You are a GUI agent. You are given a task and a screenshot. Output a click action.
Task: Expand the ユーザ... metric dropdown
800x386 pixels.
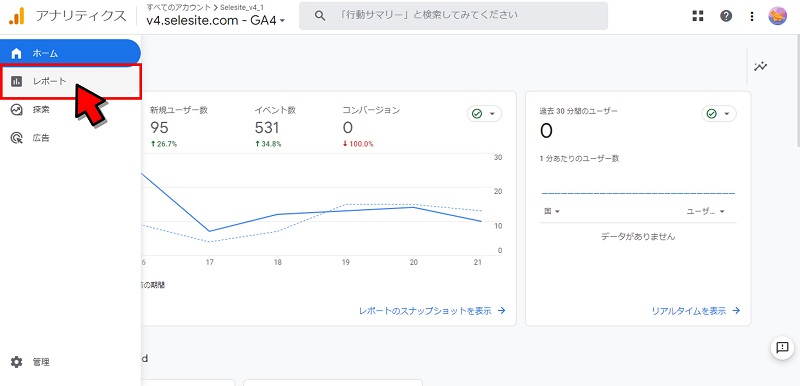click(x=706, y=212)
